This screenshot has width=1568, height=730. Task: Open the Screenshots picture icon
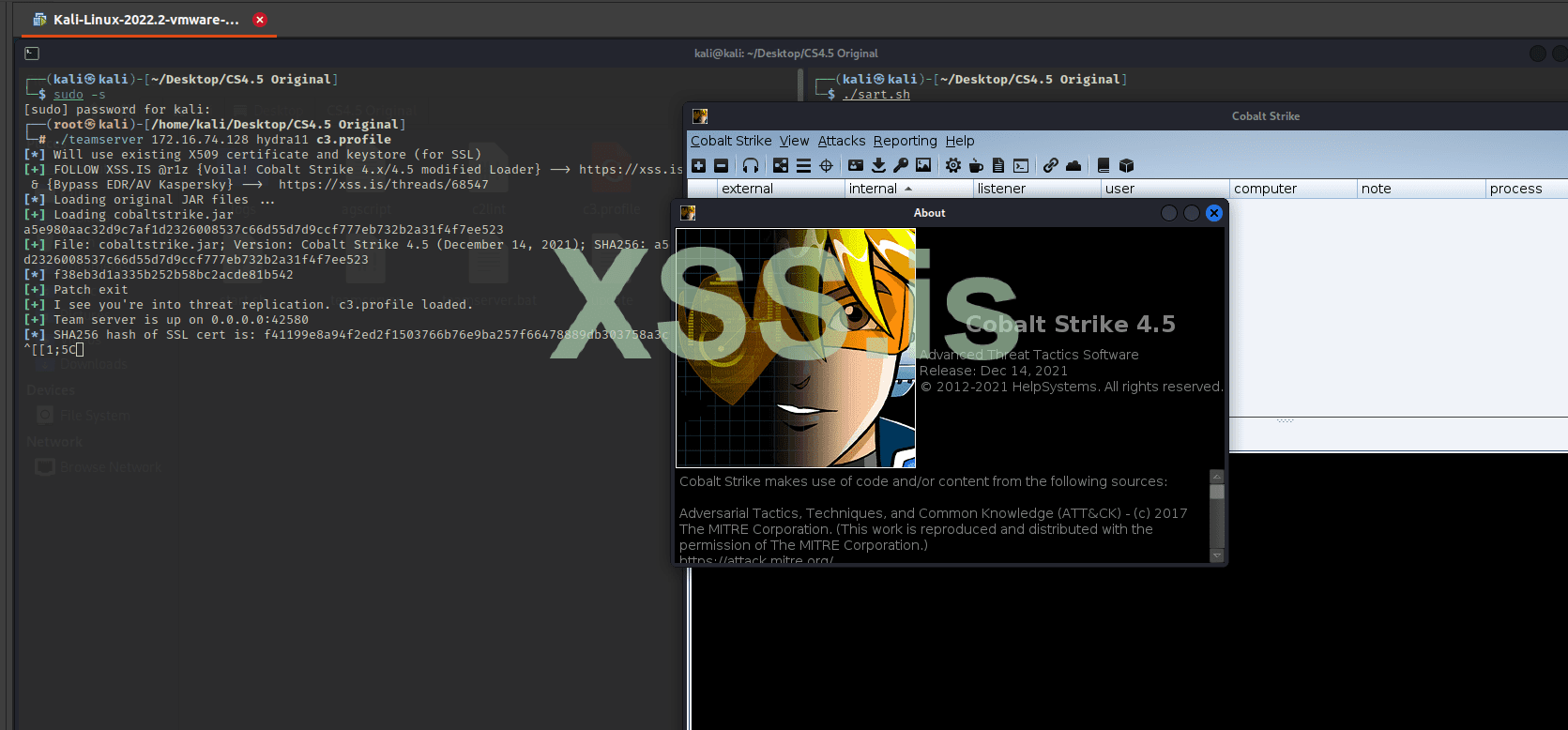coord(923,166)
